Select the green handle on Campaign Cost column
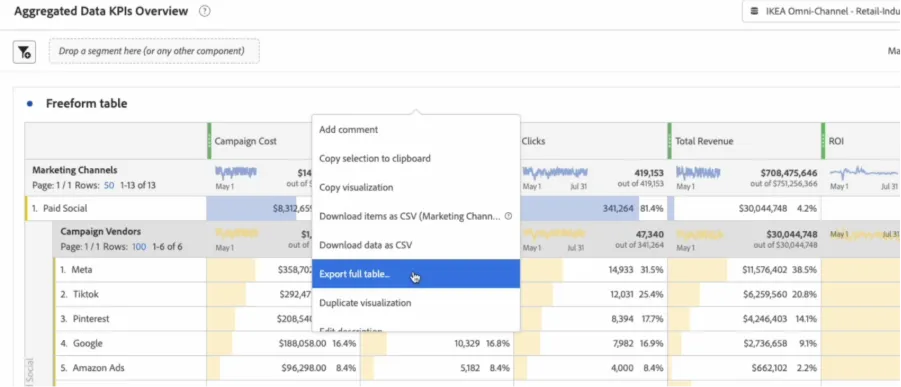 point(210,141)
